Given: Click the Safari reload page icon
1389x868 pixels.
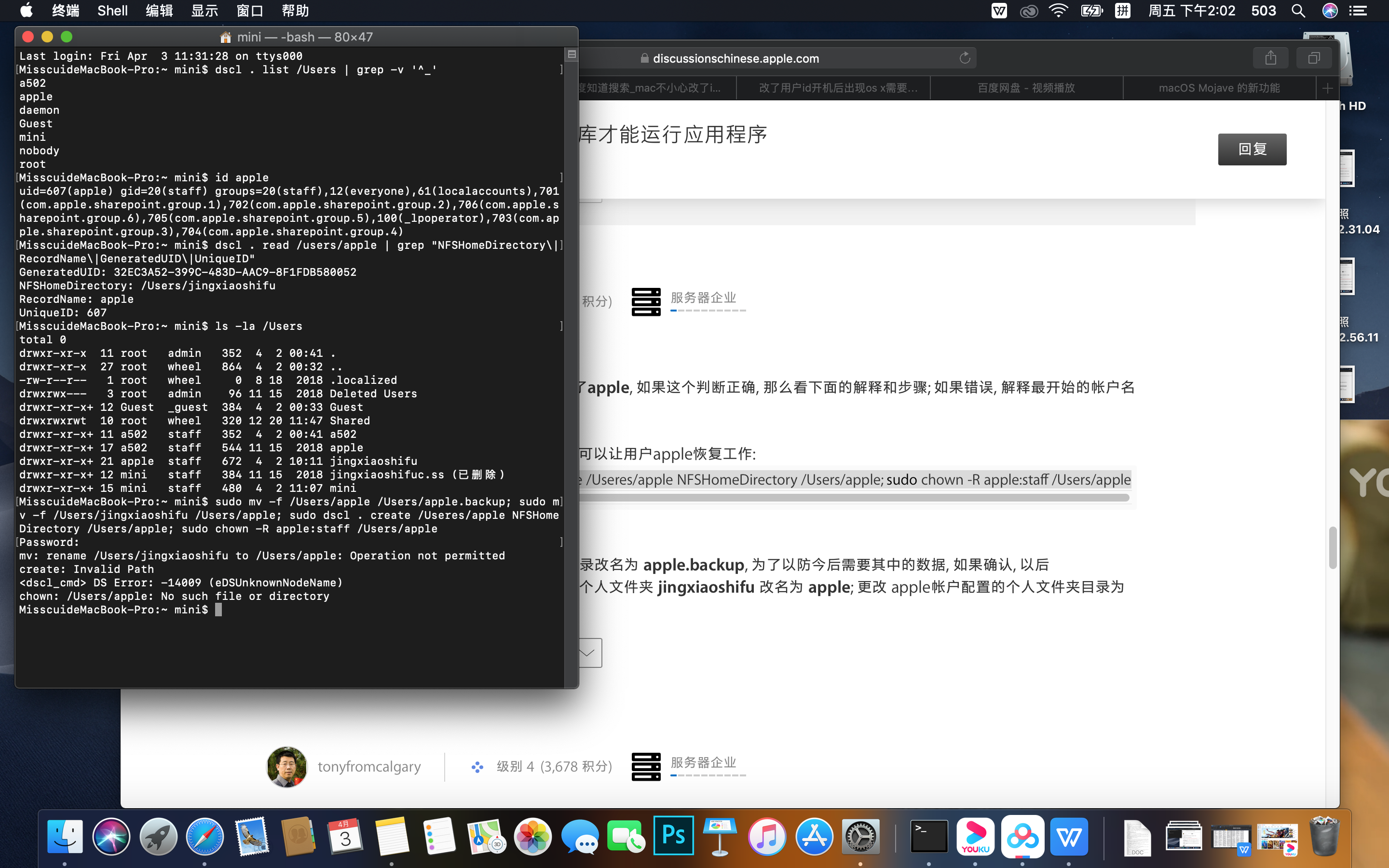Looking at the screenshot, I should point(964,58).
